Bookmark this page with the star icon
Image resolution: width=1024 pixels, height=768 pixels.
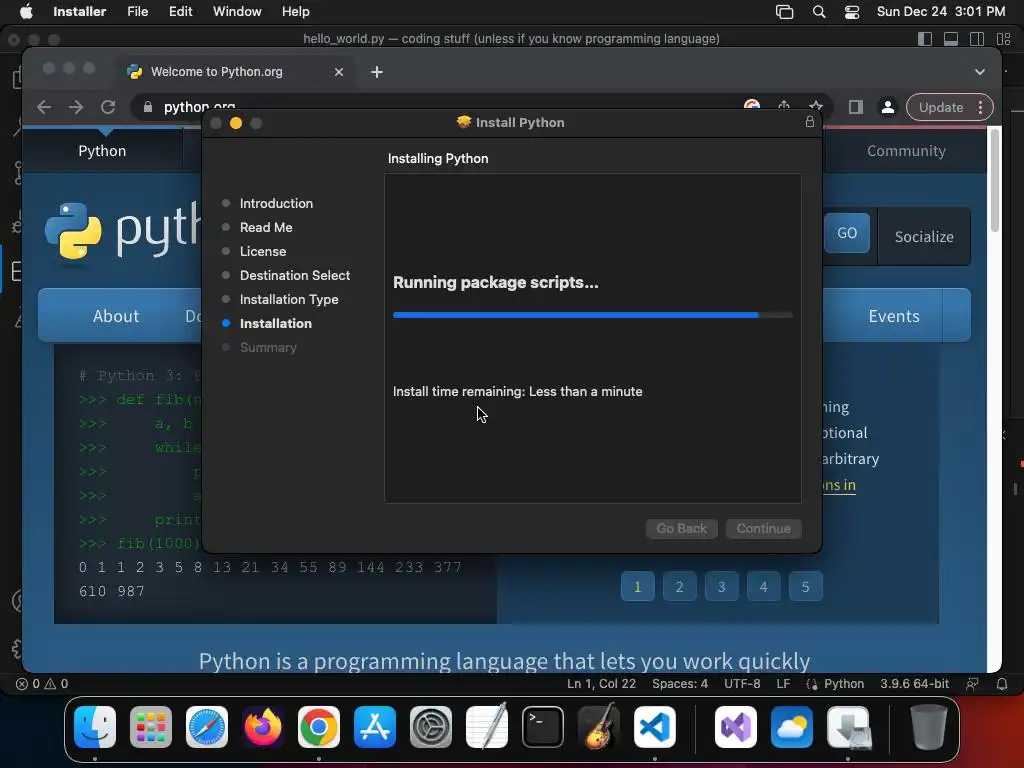pos(816,106)
